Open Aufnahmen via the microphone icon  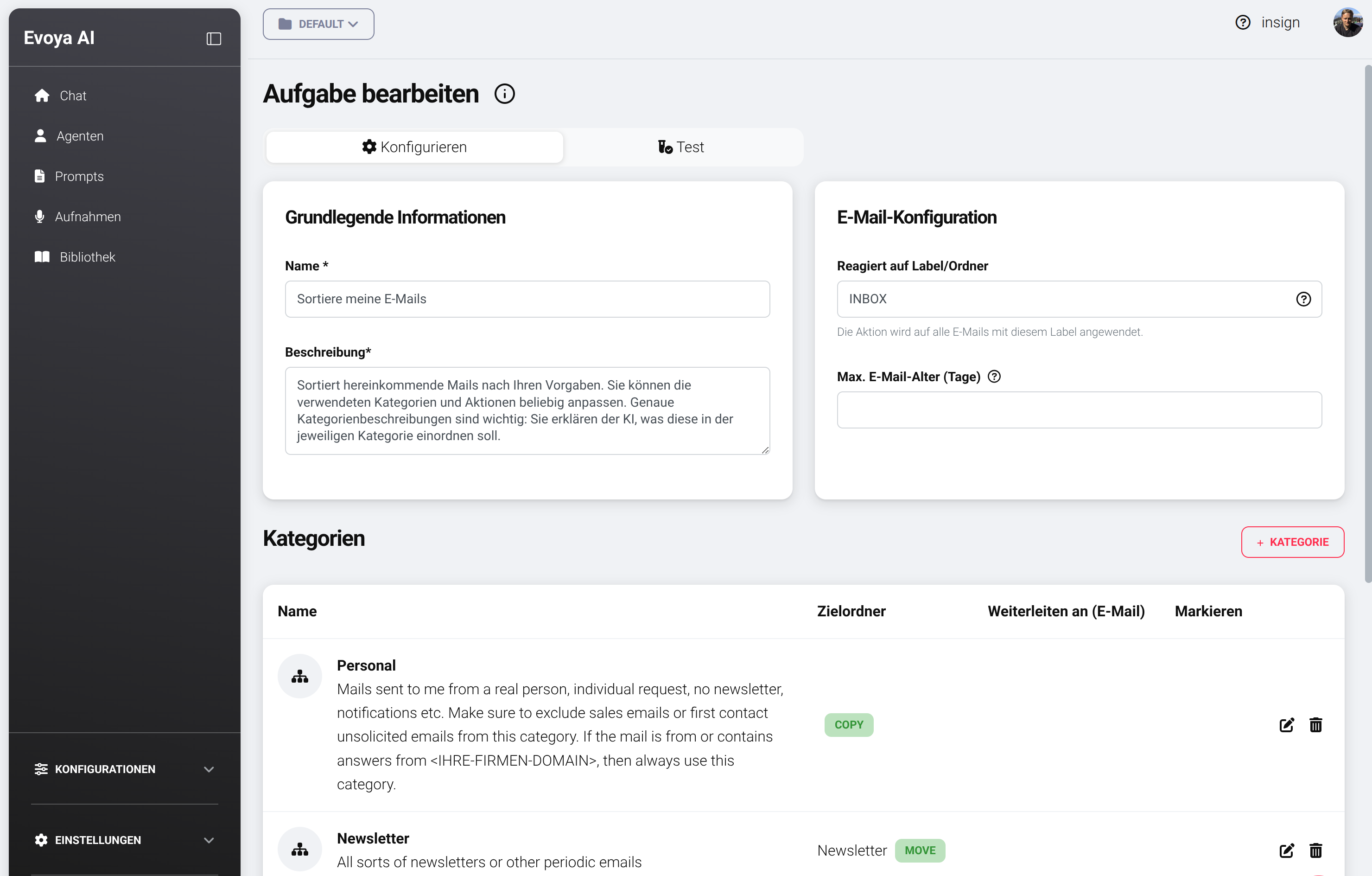[x=39, y=217]
